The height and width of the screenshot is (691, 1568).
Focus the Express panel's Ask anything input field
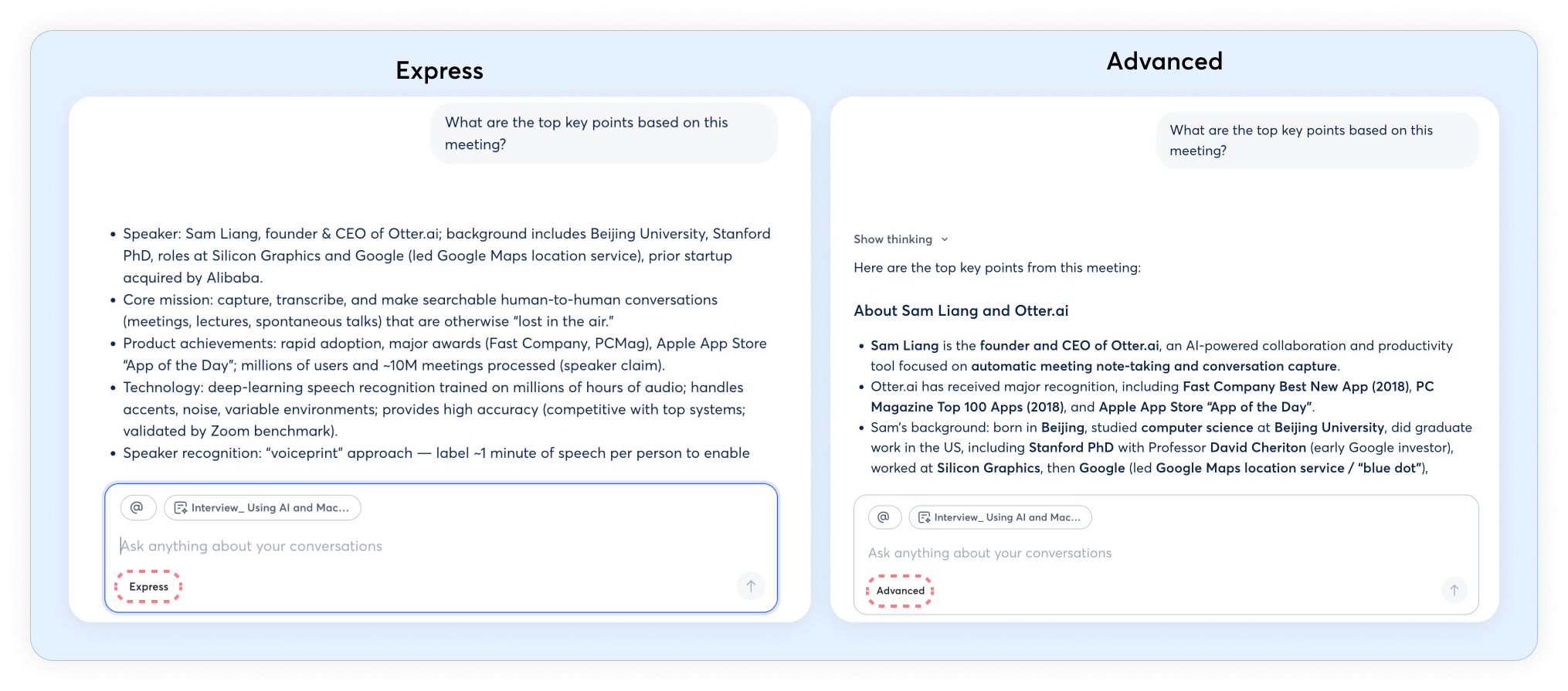pos(386,546)
